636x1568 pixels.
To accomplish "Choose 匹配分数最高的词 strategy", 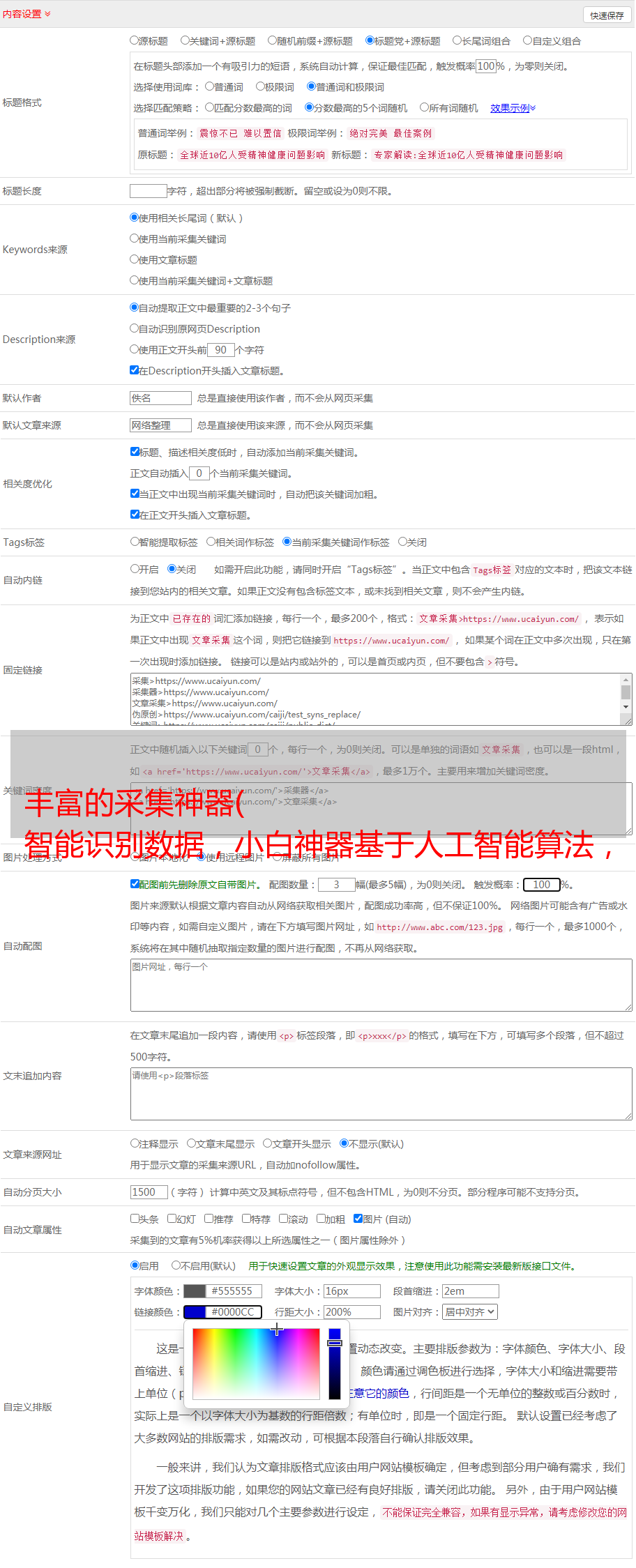I will [209, 107].
